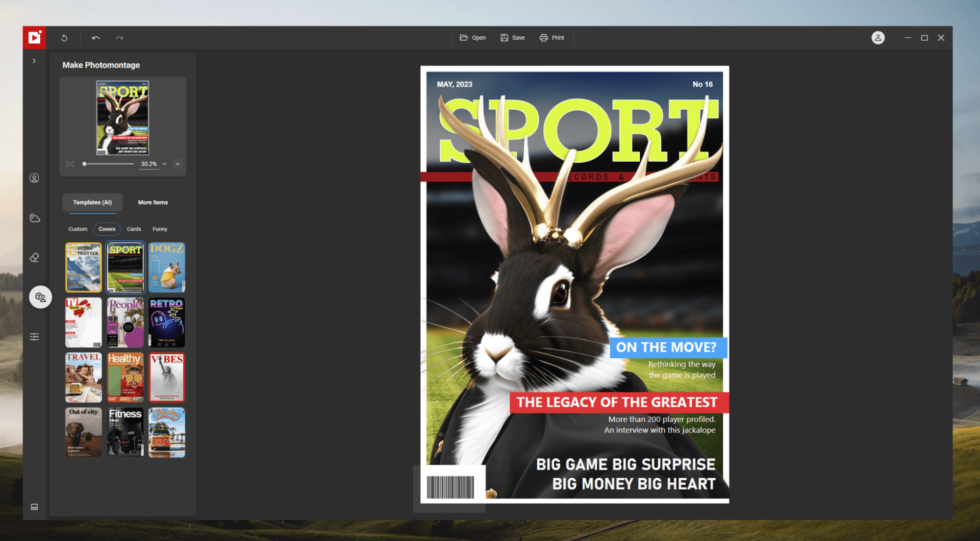Screen dimensions: 980x541
Task: Click the portrait tool icon in sidebar
Action: tap(34, 178)
